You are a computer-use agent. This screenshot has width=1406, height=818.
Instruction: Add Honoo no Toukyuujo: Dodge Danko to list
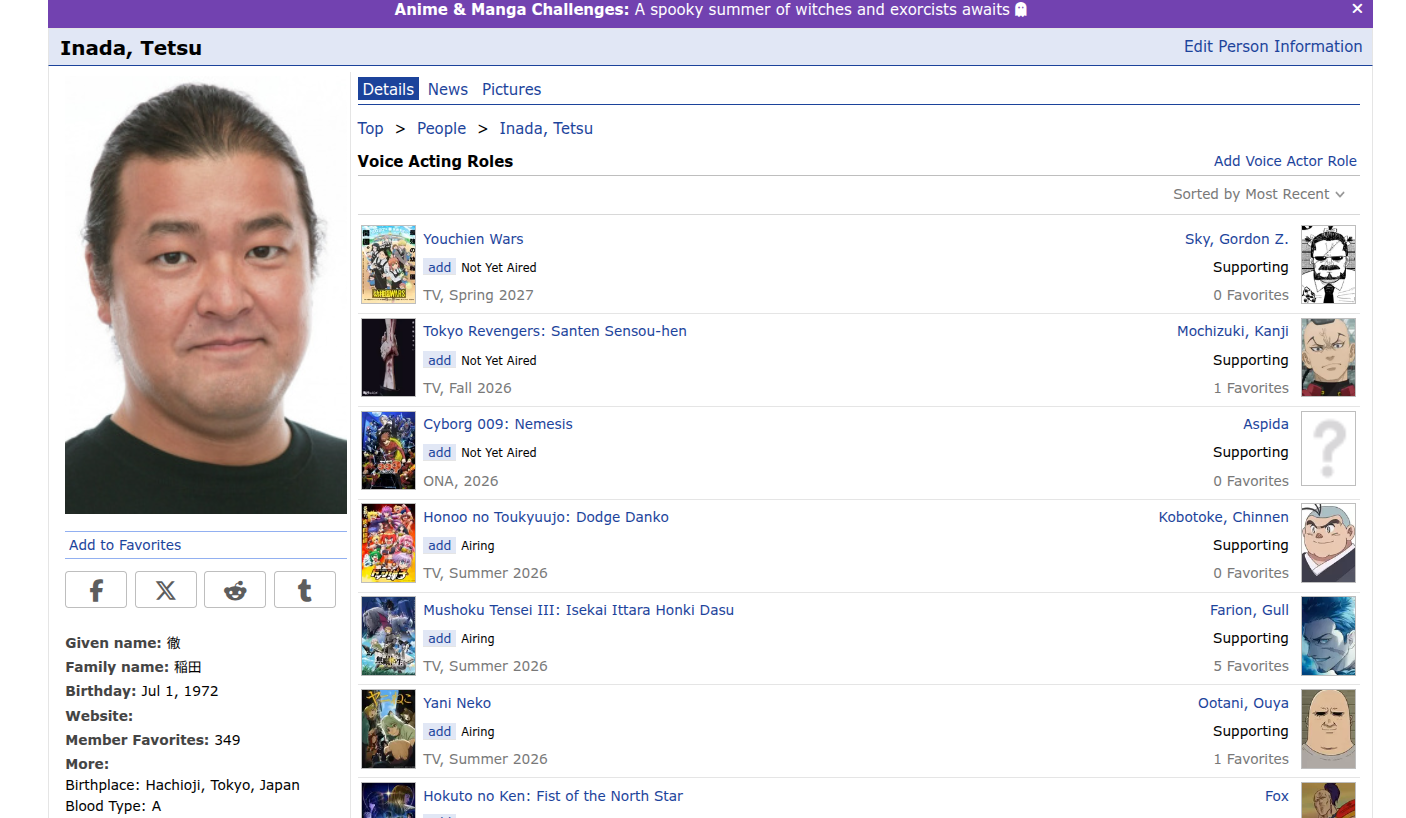439,545
